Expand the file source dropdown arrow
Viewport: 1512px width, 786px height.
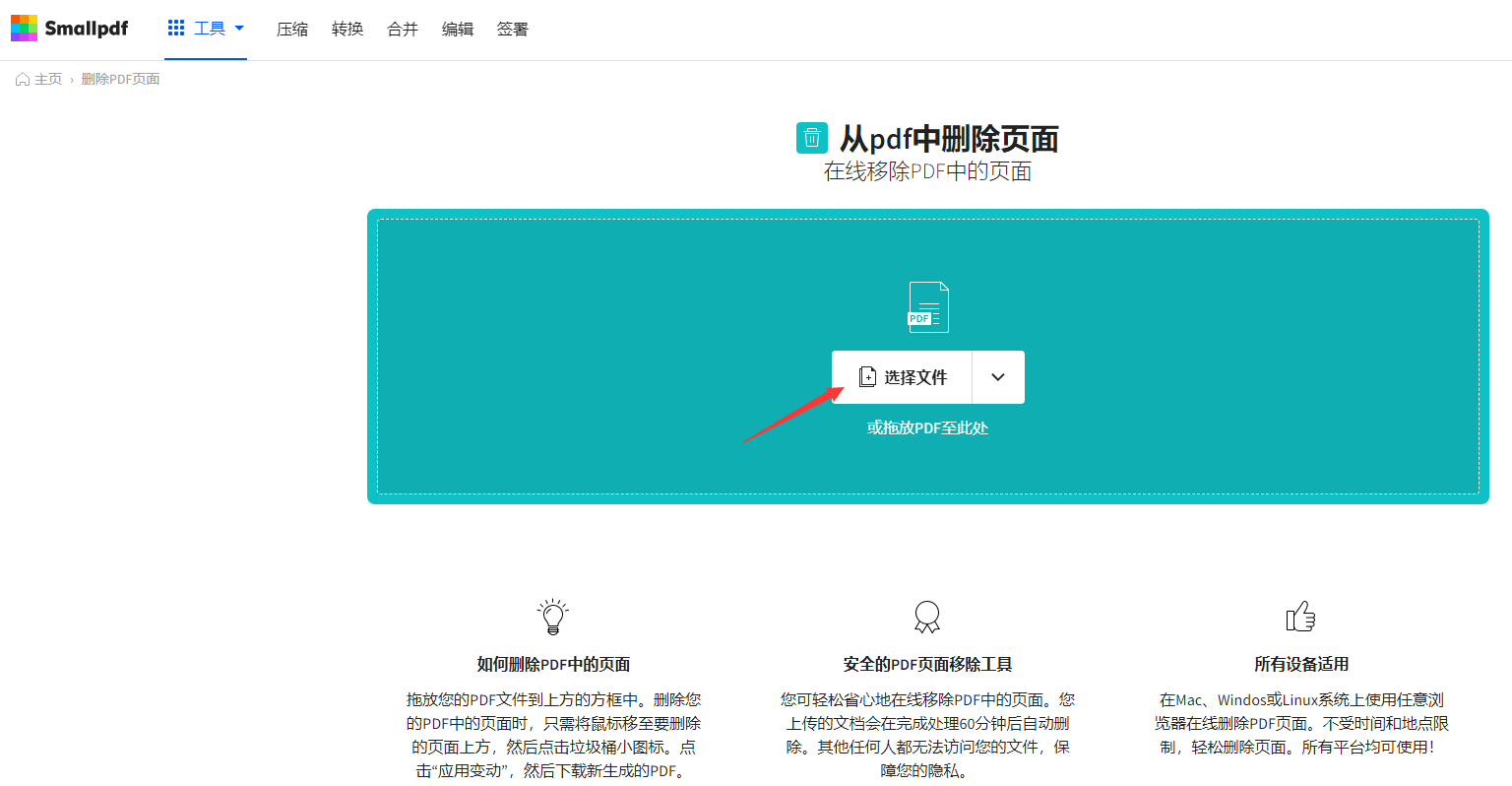pyautogui.click(x=998, y=377)
